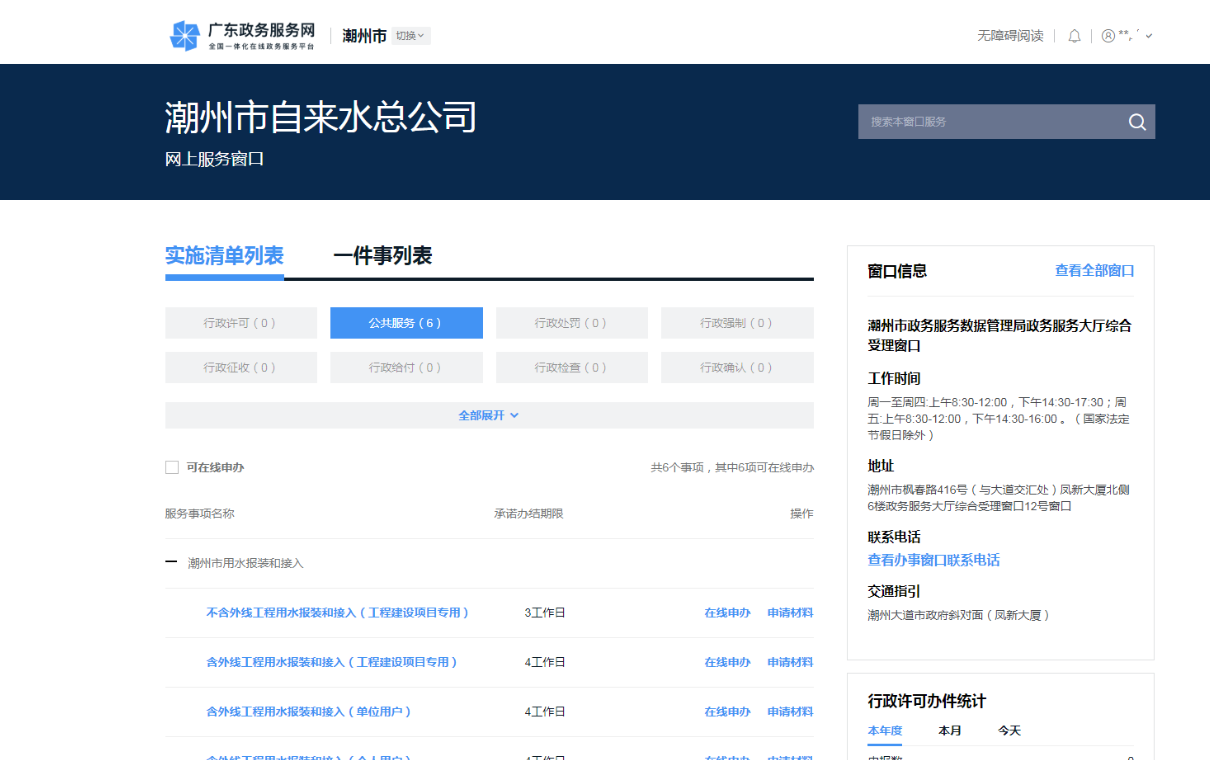Click the Guangdong government service site logo
The height and width of the screenshot is (760, 1210).
click(x=242, y=36)
